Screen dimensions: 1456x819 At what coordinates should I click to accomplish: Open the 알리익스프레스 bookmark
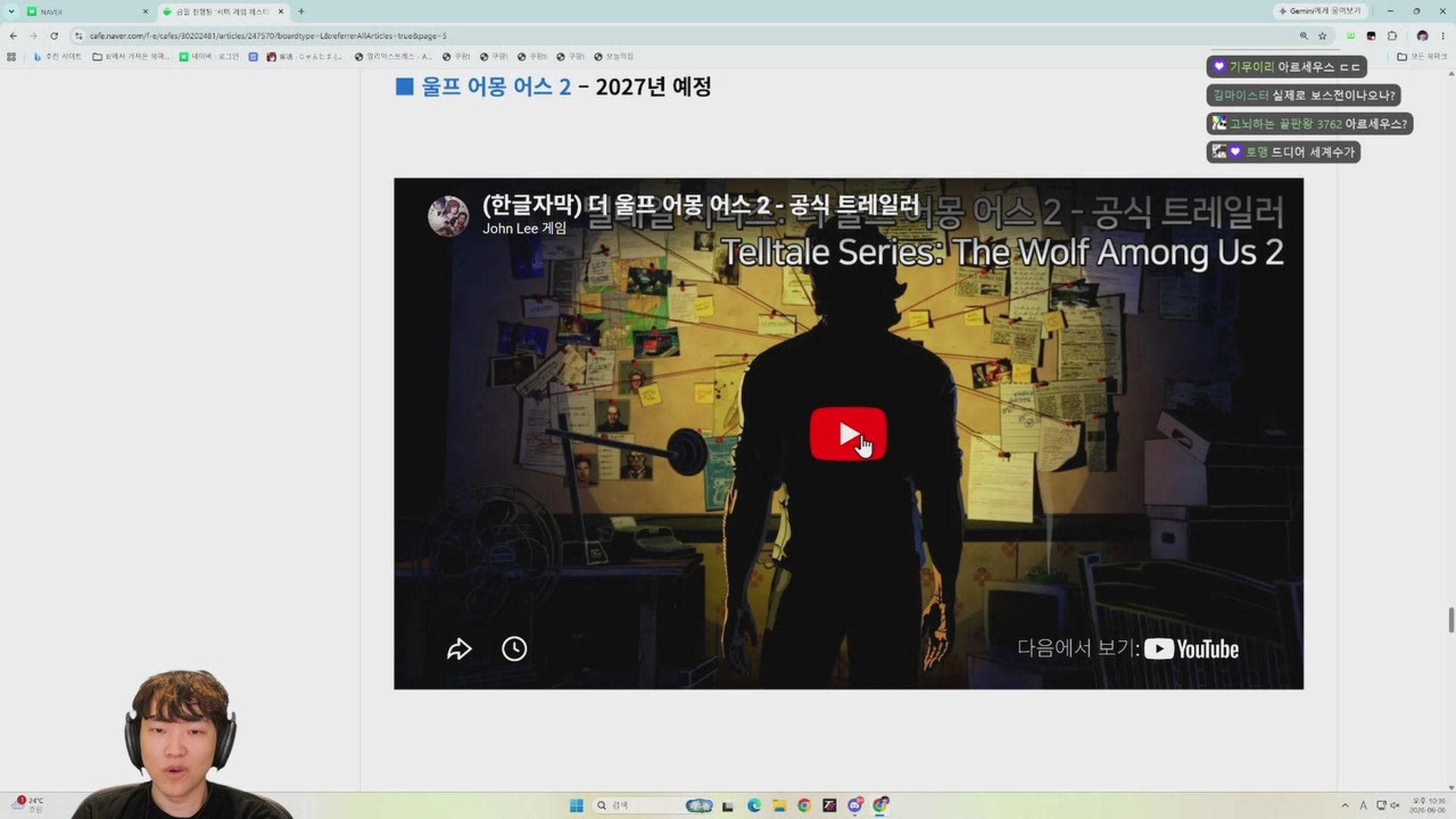tap(394, 57)
